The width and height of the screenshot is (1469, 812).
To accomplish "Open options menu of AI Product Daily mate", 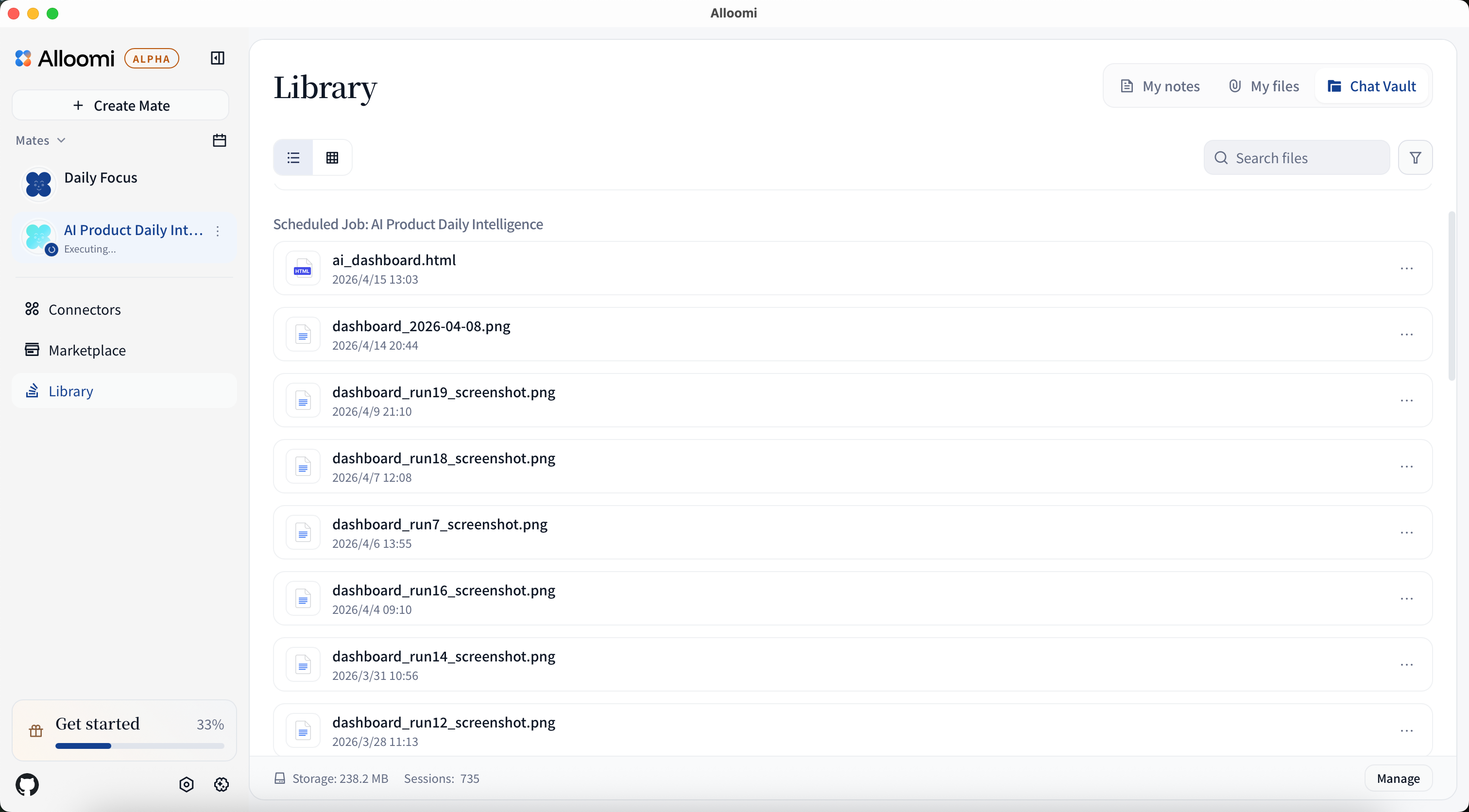I will coord(218,231).
